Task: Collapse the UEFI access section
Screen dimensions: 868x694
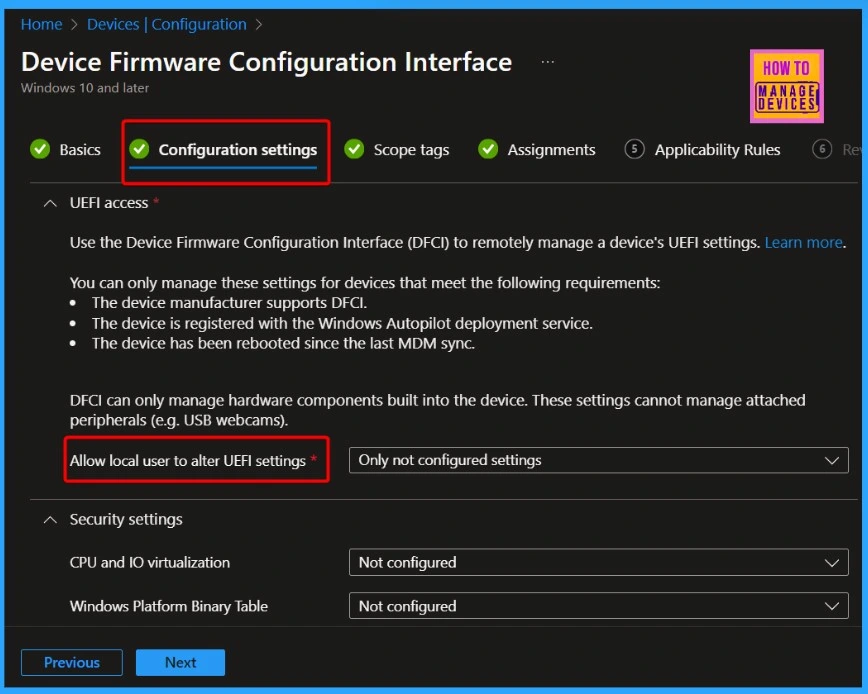Action: (50, 203)
